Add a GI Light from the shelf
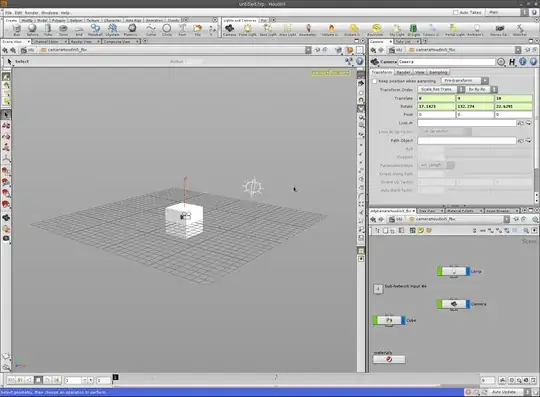 click(414, 30)
